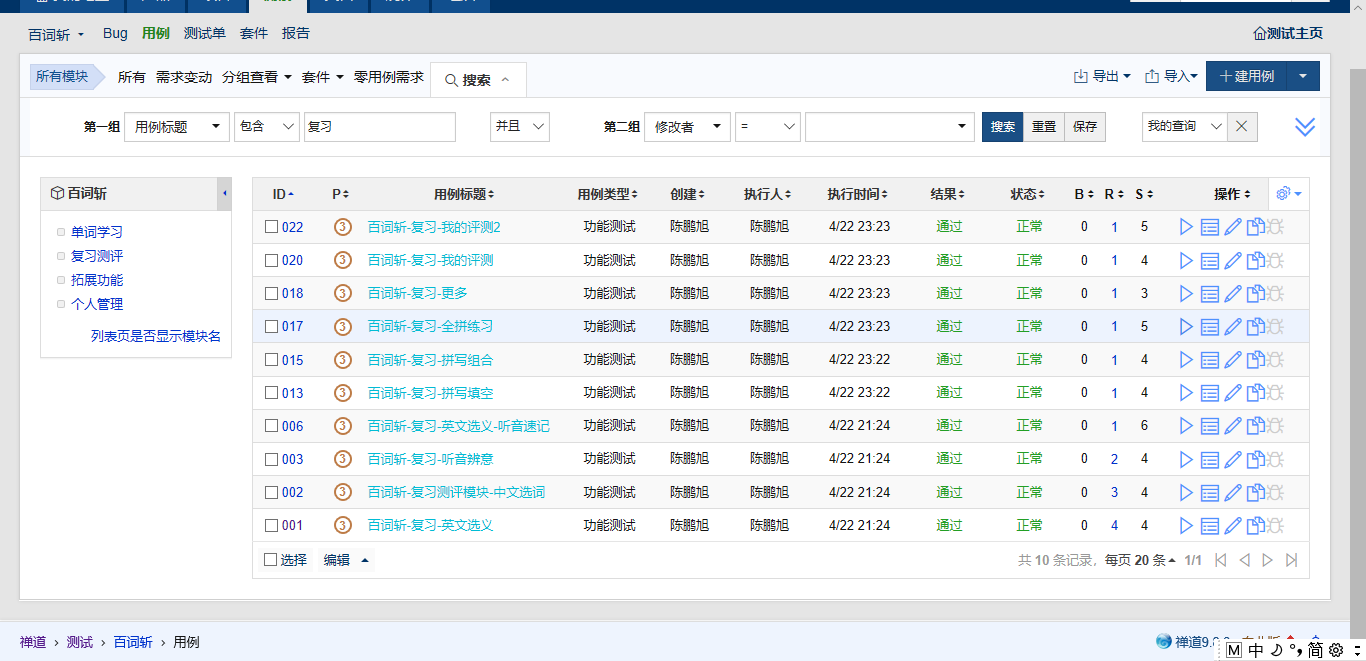1366x661 pixels.
Task: Go to last page of records
Action: (x=1291, y=560)
